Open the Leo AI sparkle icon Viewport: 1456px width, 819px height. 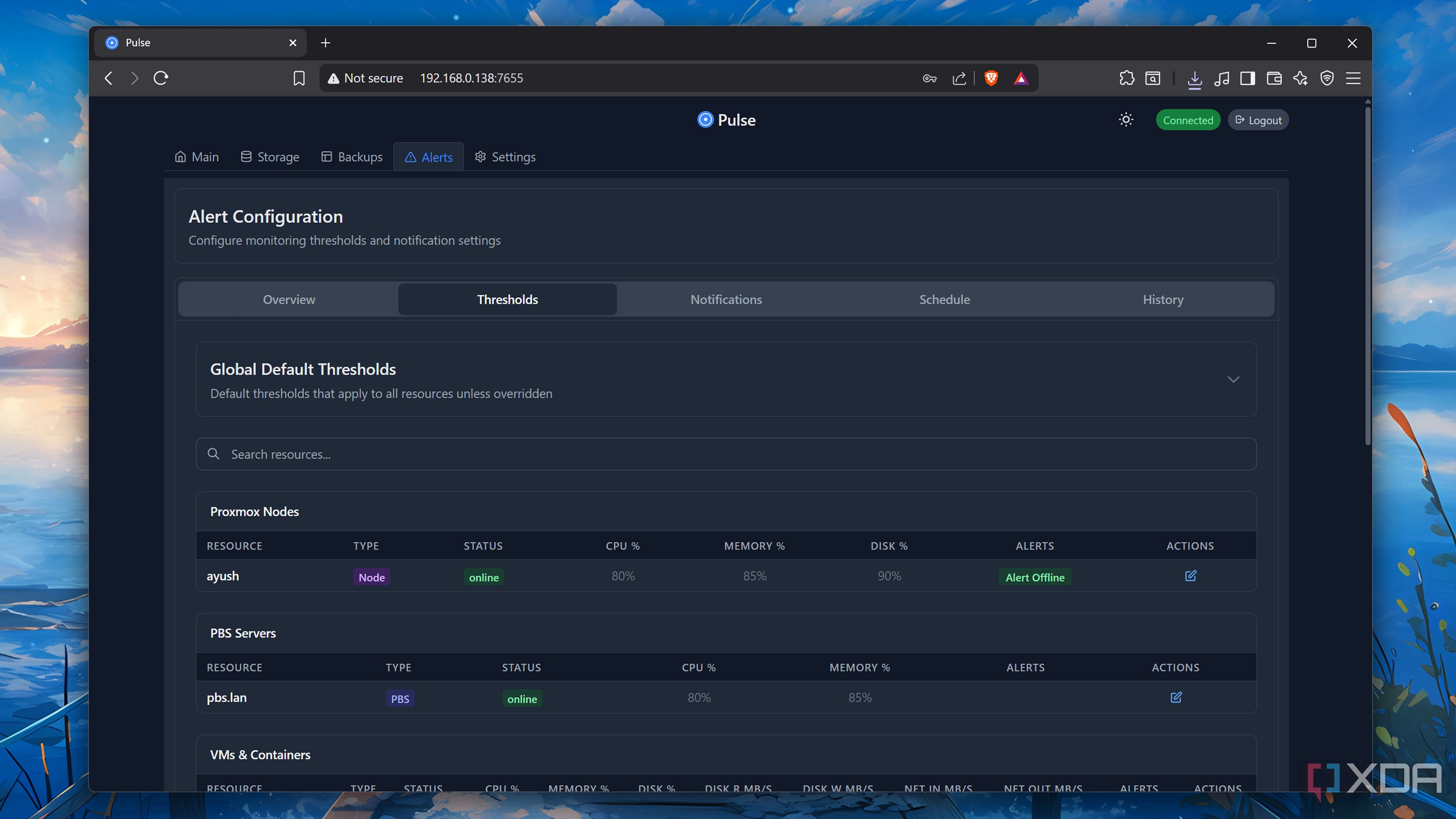[x=1300, y=78]
